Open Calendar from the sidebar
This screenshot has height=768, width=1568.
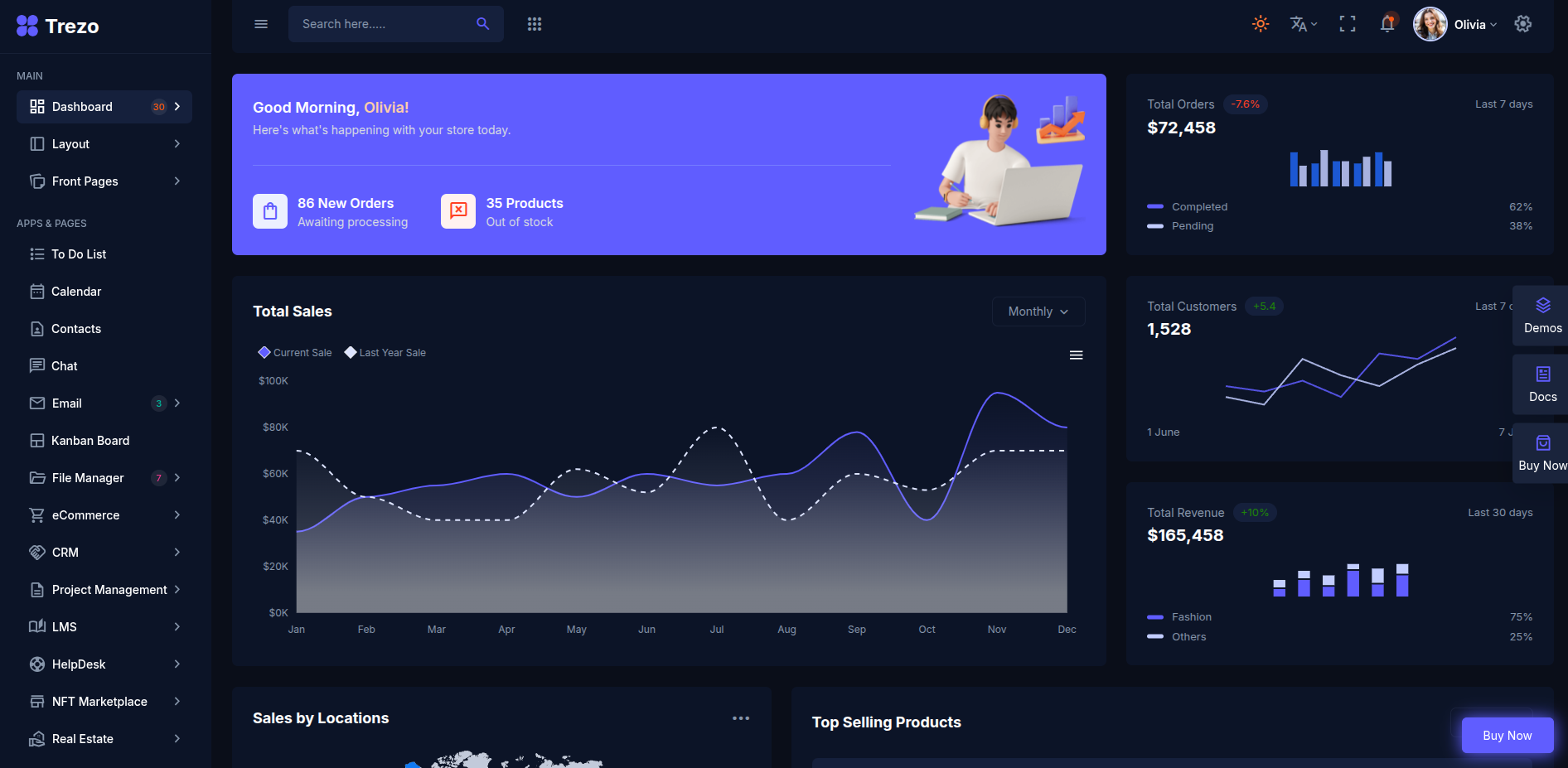tap(76, 292)
